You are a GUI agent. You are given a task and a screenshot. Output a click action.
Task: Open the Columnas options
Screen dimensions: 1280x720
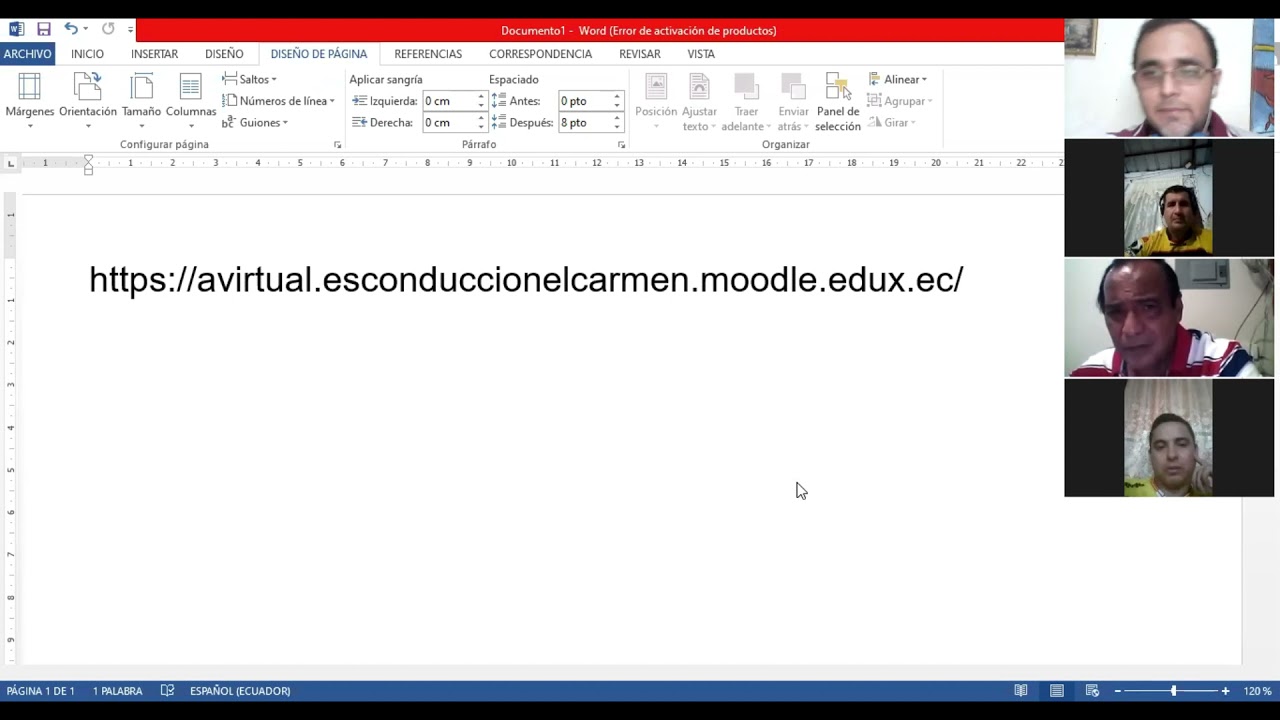(191, 100)
